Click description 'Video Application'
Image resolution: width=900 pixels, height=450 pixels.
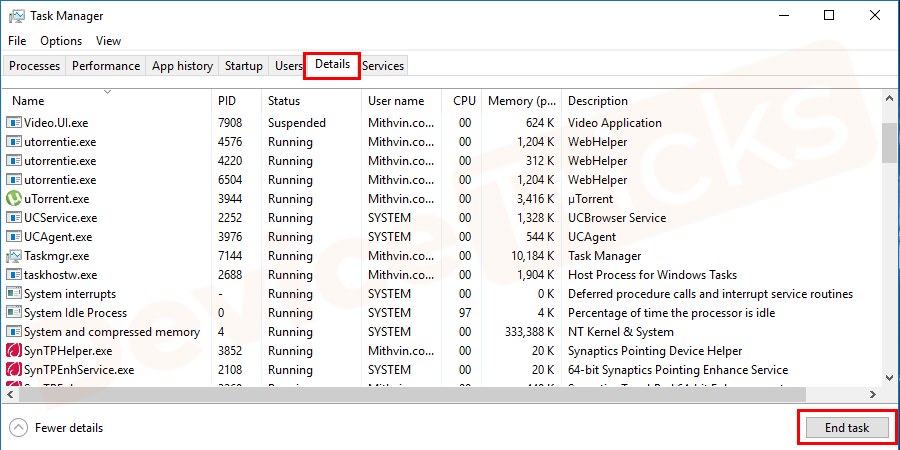click(x=615, y=123)
